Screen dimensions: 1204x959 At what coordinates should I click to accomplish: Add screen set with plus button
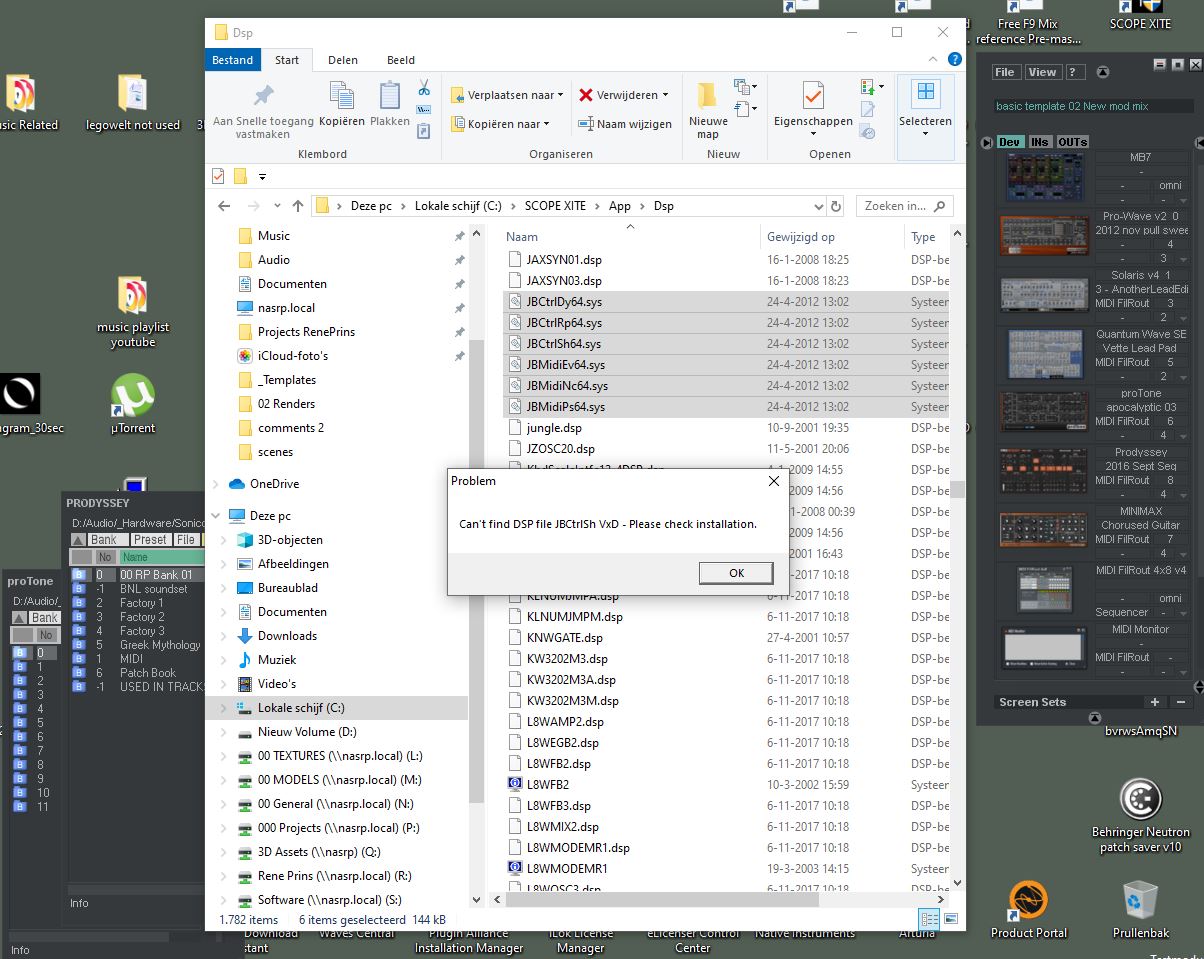1154,702
